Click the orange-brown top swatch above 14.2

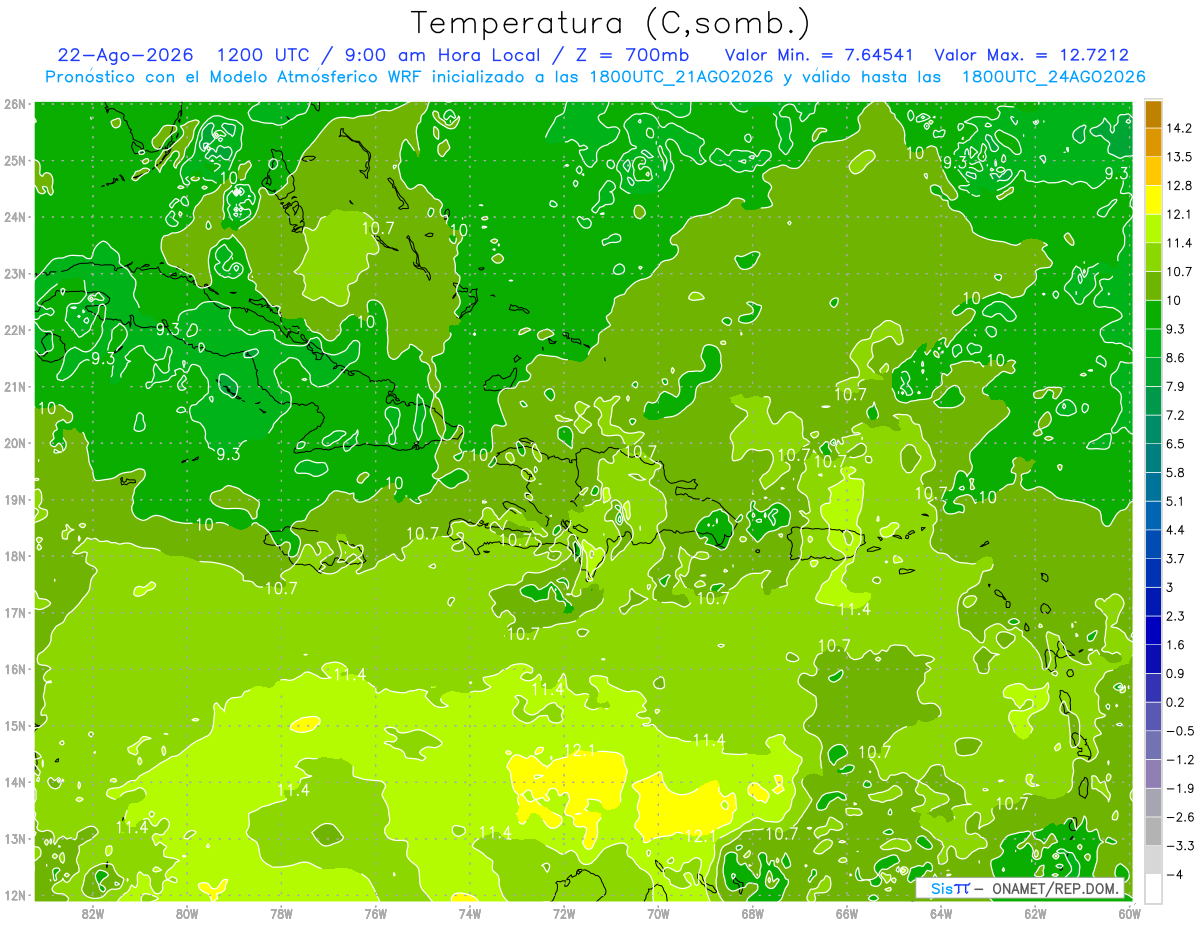1153,114
